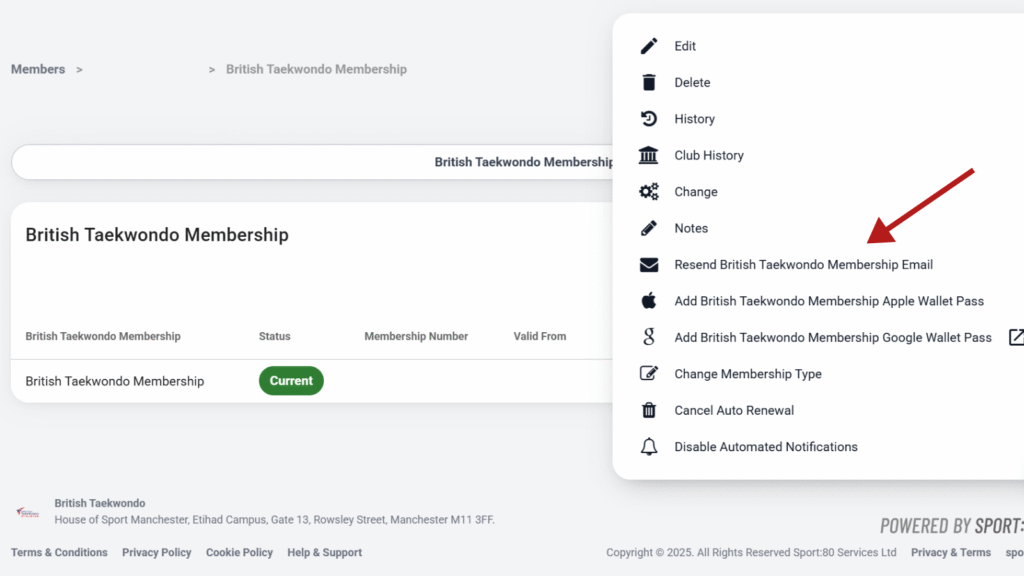Go to Help & Support link
The image size is (1024, 576).
324,553
